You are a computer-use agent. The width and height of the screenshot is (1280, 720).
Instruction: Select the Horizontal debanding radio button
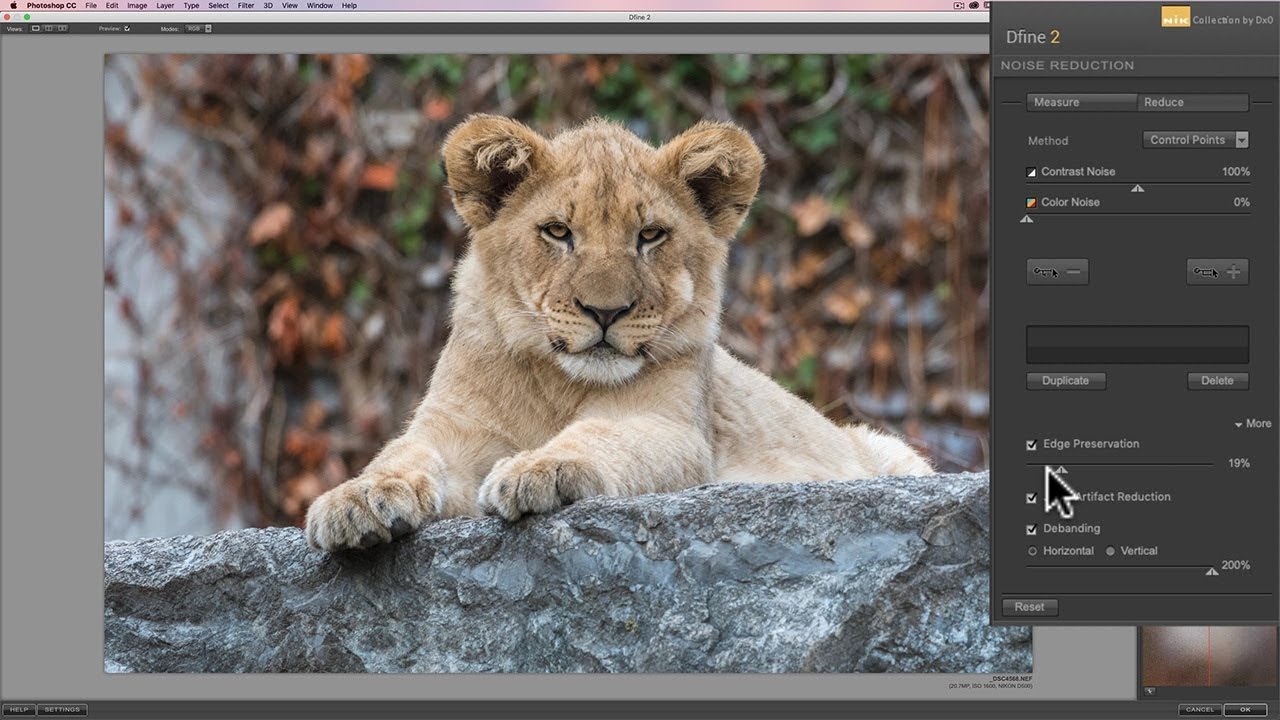coord(1033,551)
